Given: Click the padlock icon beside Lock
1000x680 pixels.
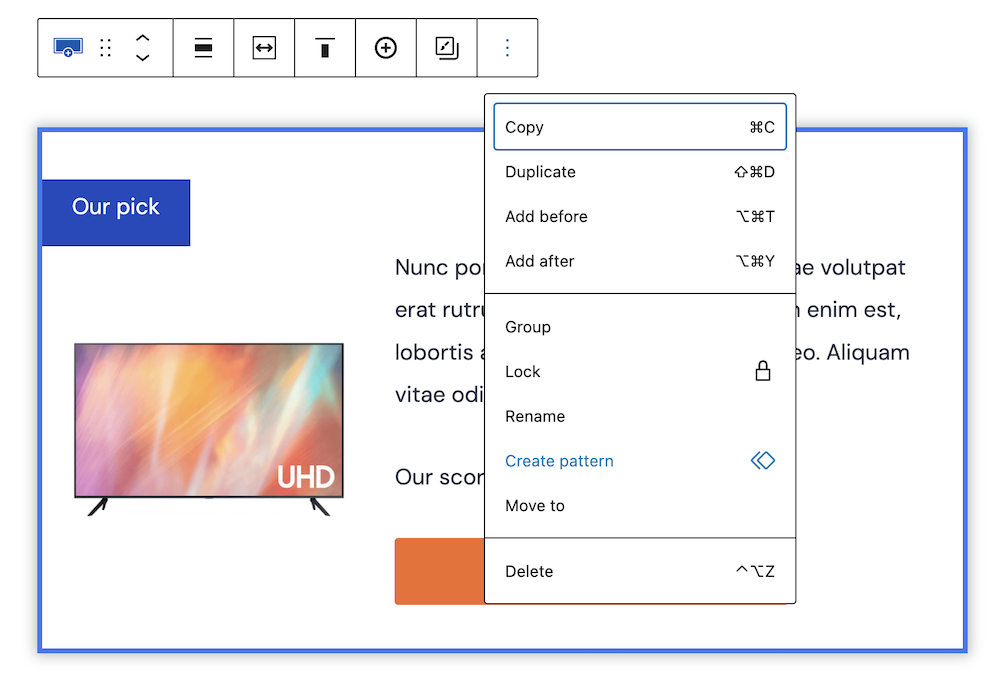Looking at the screenshot, I should [x=762, y=372].
